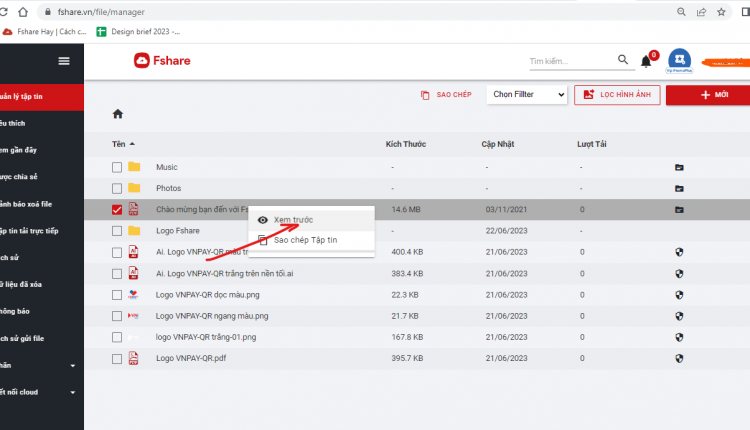
Task: Open the Chọn Filter dropdown
Action: click(527, 95)
